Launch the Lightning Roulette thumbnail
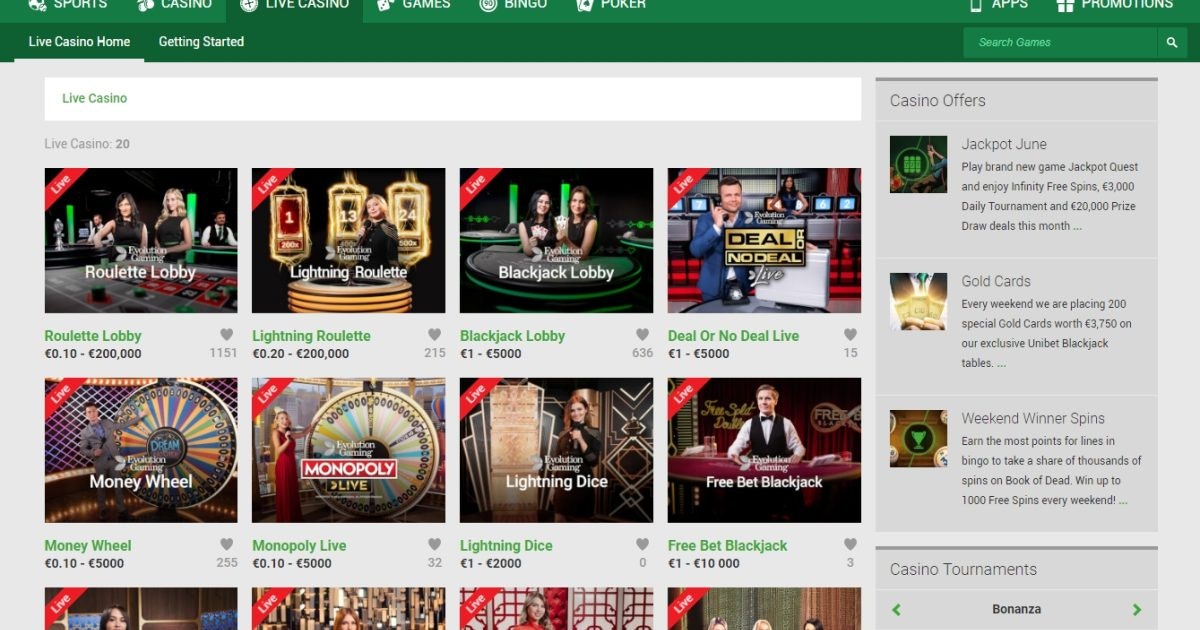1200x630 pixels. (348, 240)
